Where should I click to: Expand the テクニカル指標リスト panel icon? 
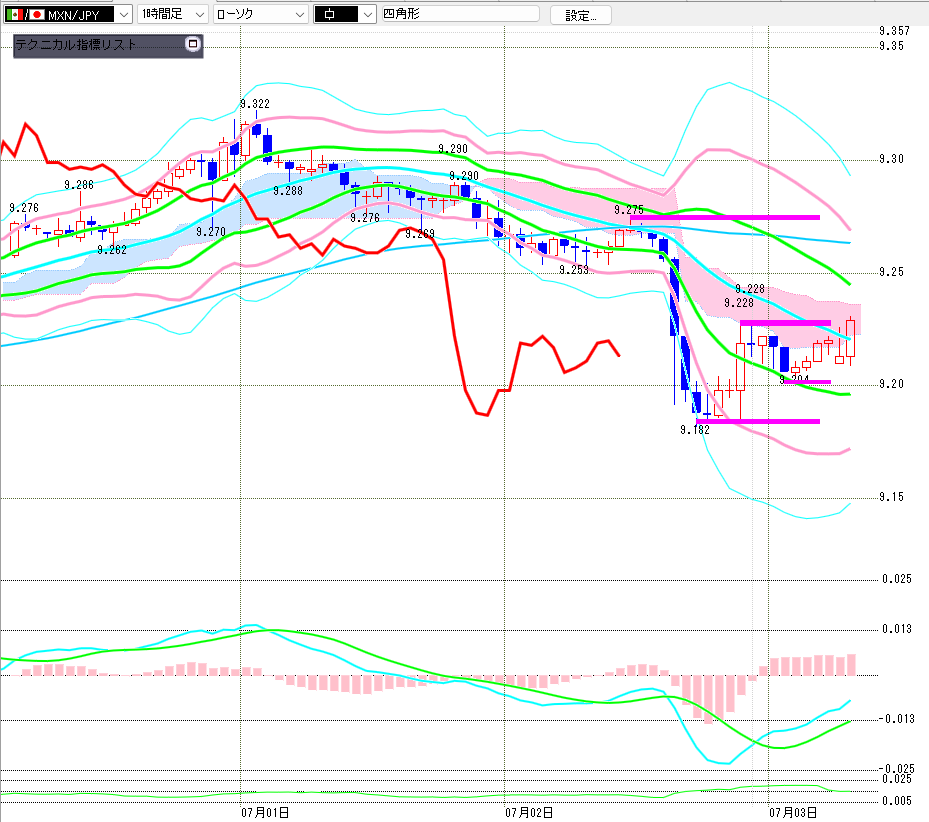(193, 44)
